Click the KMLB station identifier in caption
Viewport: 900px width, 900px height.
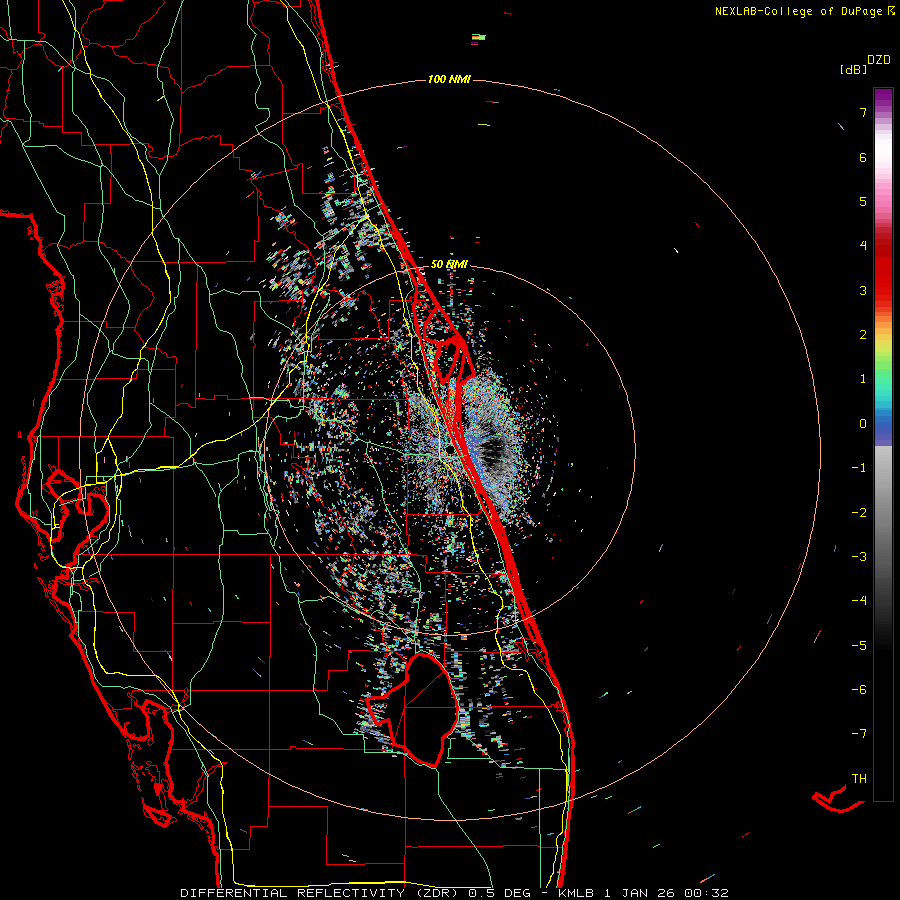576,893
